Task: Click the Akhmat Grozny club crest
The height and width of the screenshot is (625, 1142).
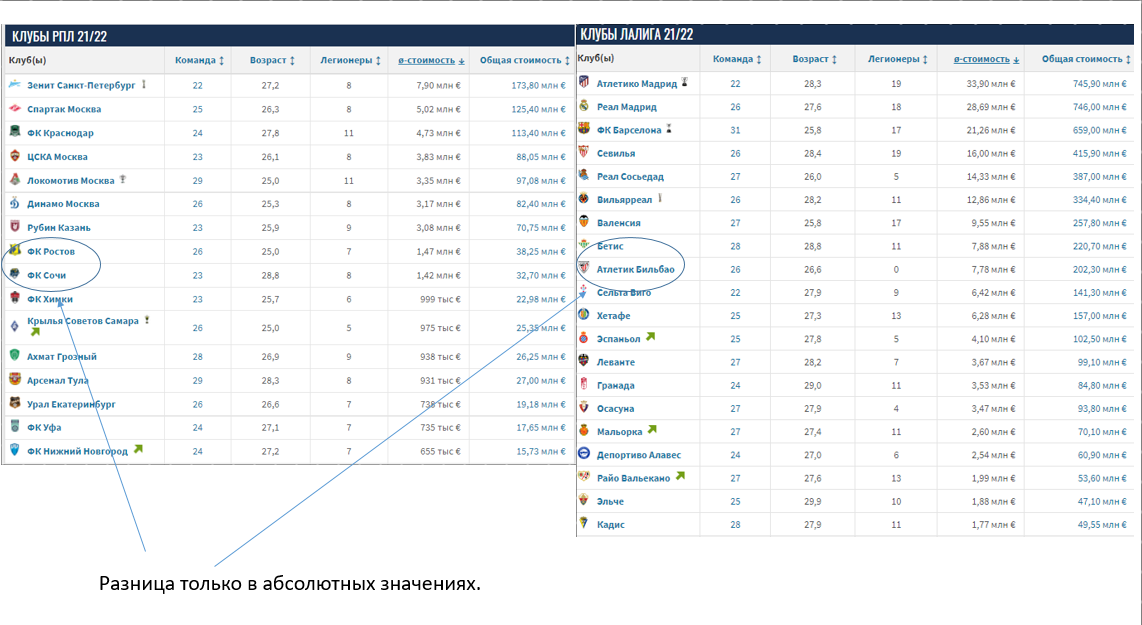Action: coord(15,355)
